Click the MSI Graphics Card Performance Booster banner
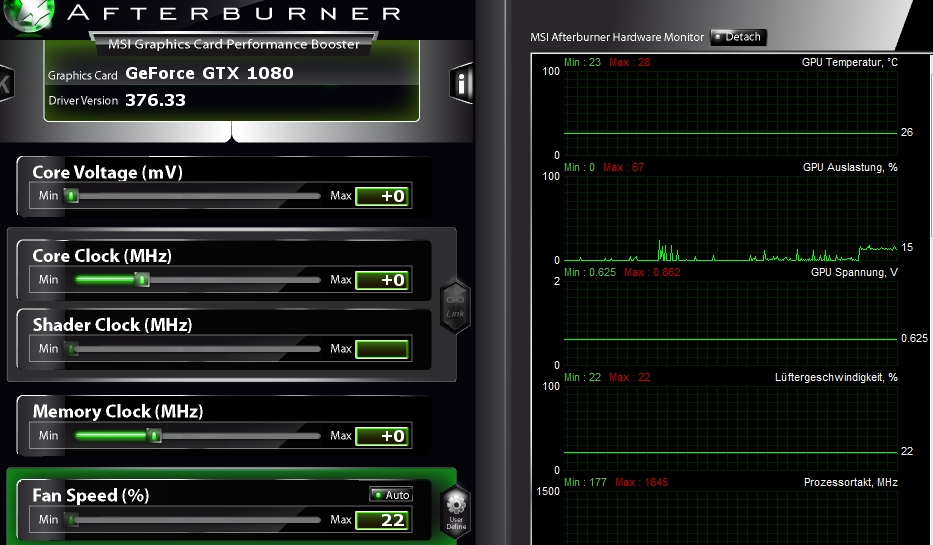The width and height of the screenshot is (933, 545). coord(234,44)
